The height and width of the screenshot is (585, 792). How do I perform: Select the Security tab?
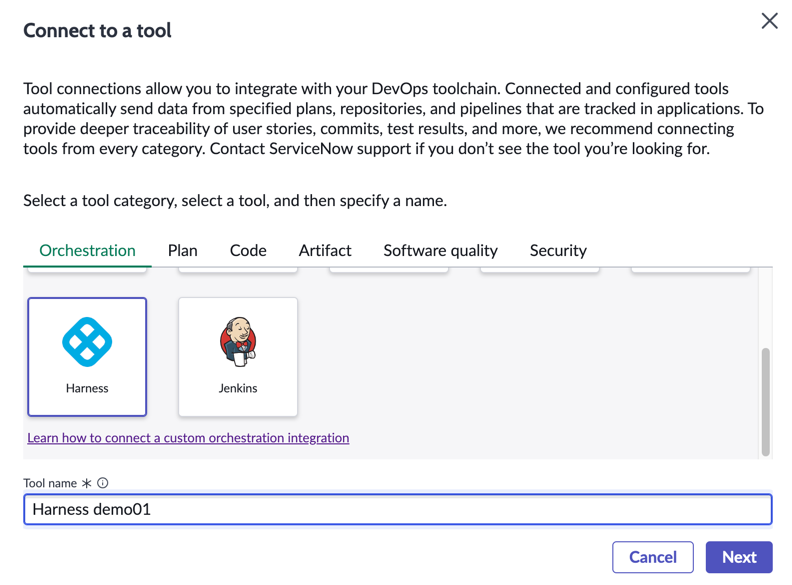point(558,251)
